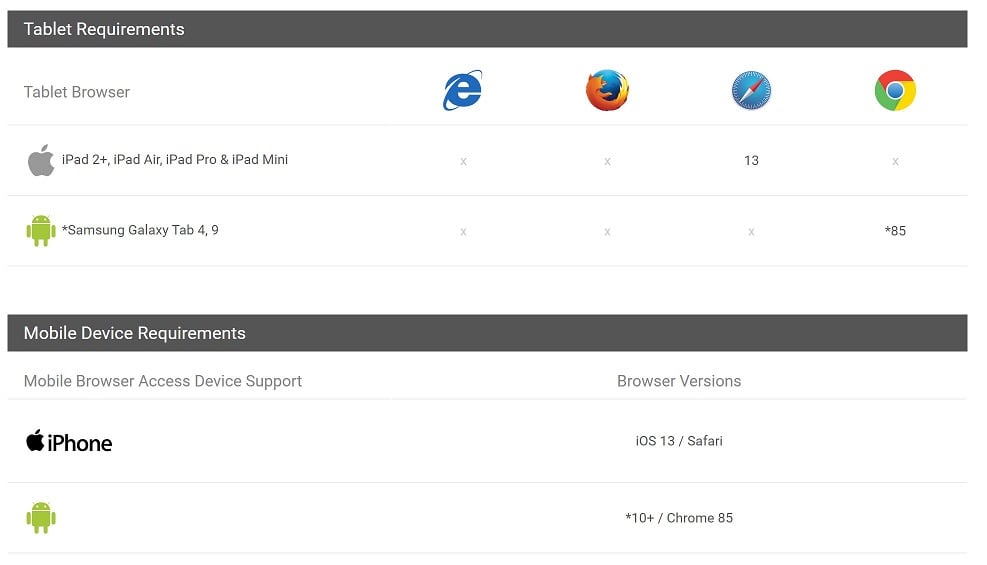The image size is (987, 565).
Task: Click the Apple logo beside iPad list
Action: (41, 160)
